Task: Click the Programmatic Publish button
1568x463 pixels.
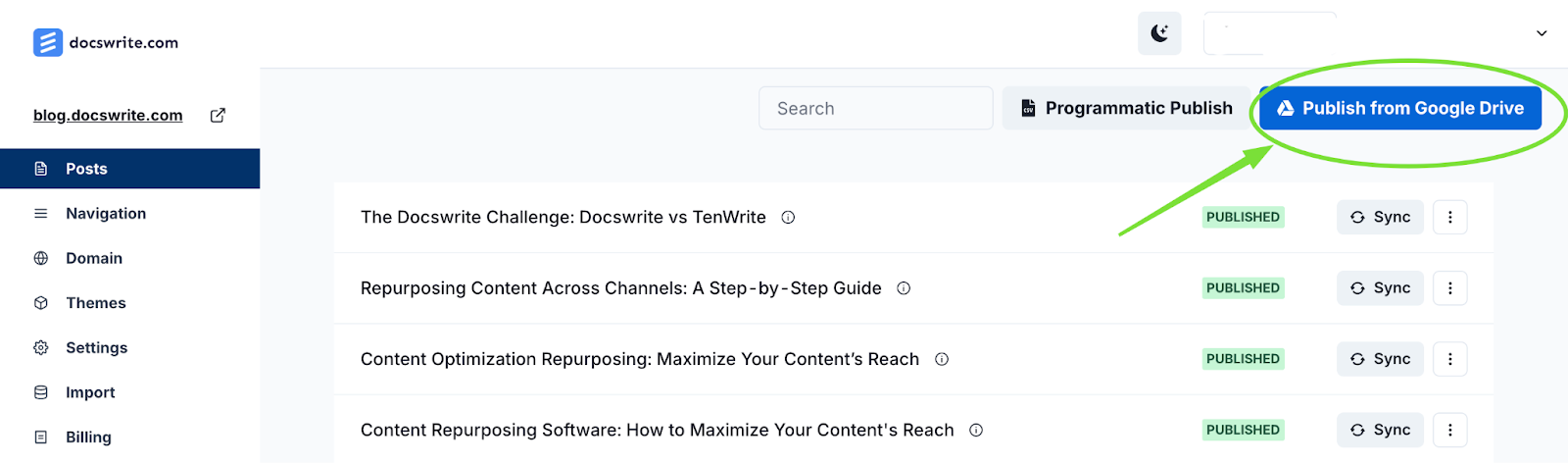Action: click(1126, 108)
